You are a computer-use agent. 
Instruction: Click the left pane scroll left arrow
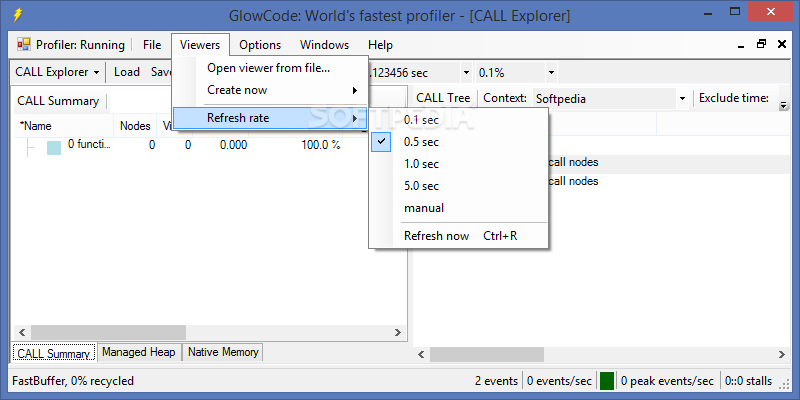click(x=22, y=333)
